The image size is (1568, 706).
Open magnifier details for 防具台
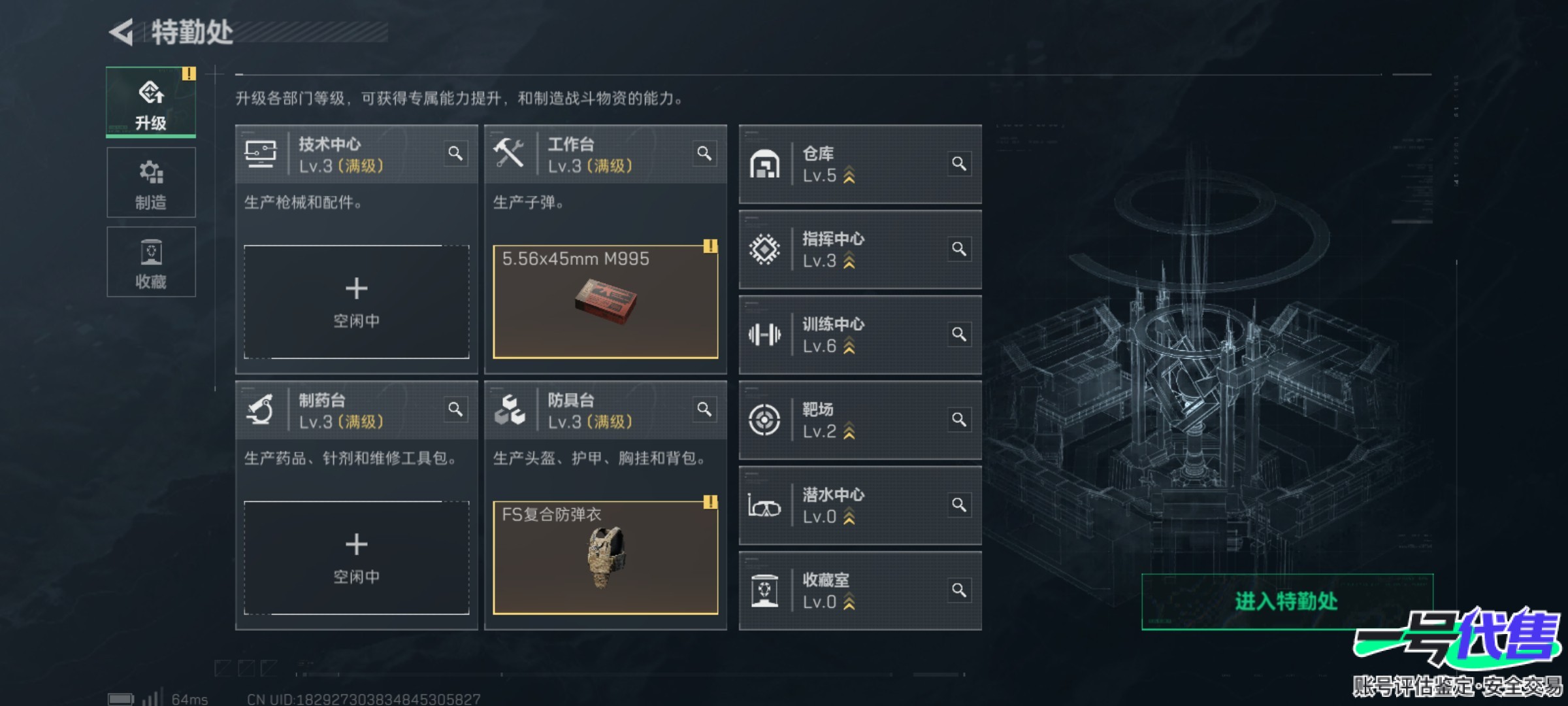tap(704, 409)
